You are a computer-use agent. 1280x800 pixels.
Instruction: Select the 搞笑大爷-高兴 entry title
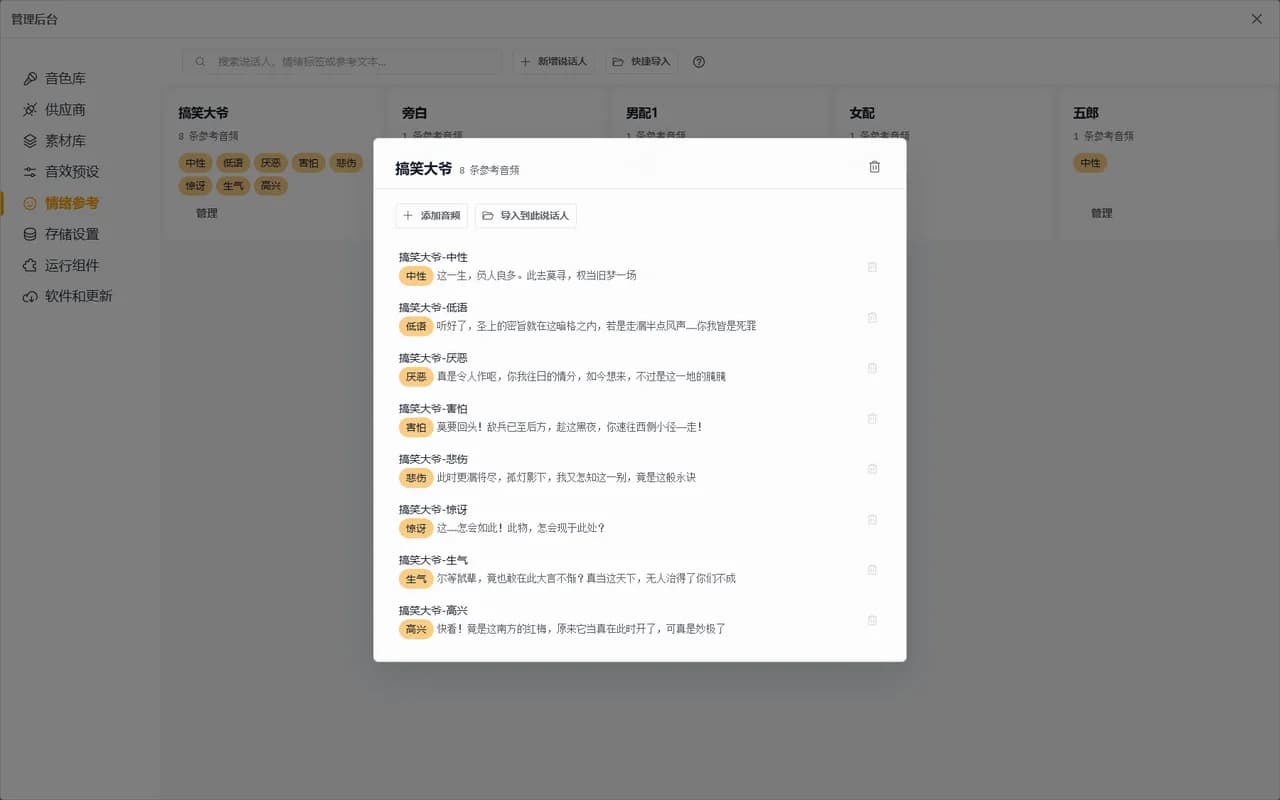(x=433, y=610)
